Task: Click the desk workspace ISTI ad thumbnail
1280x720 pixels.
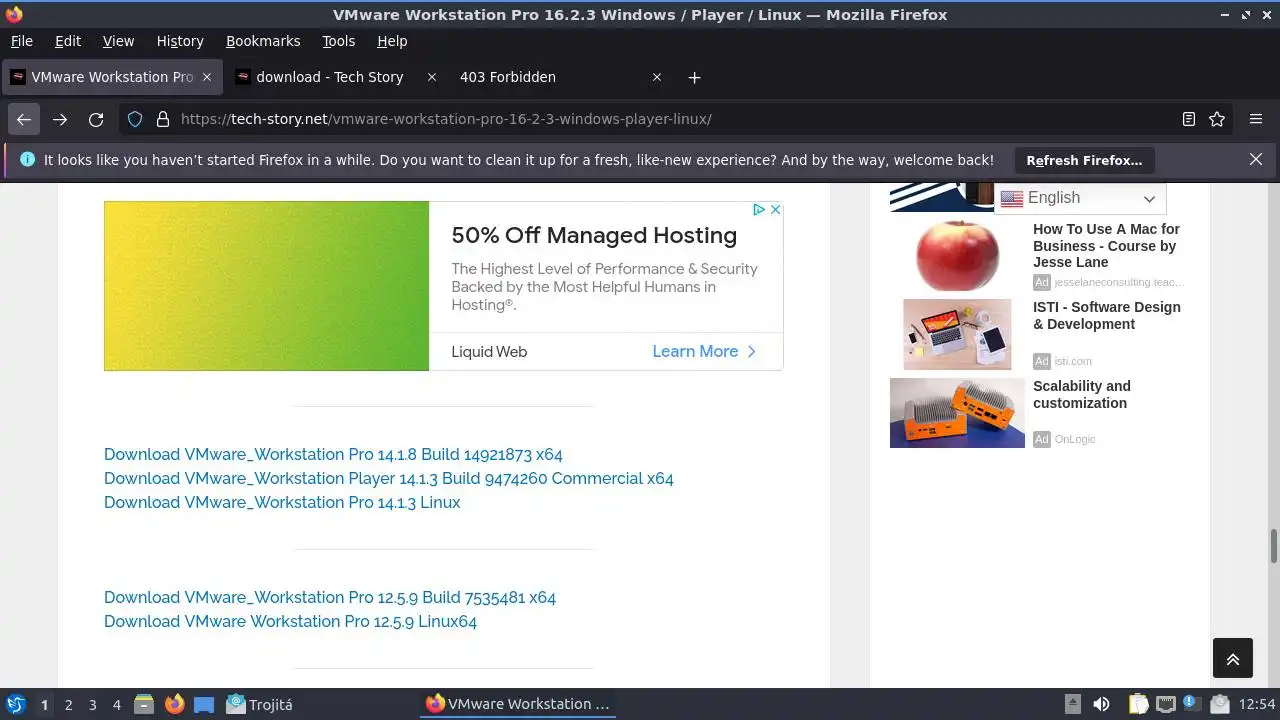Action: coord(957,334)
